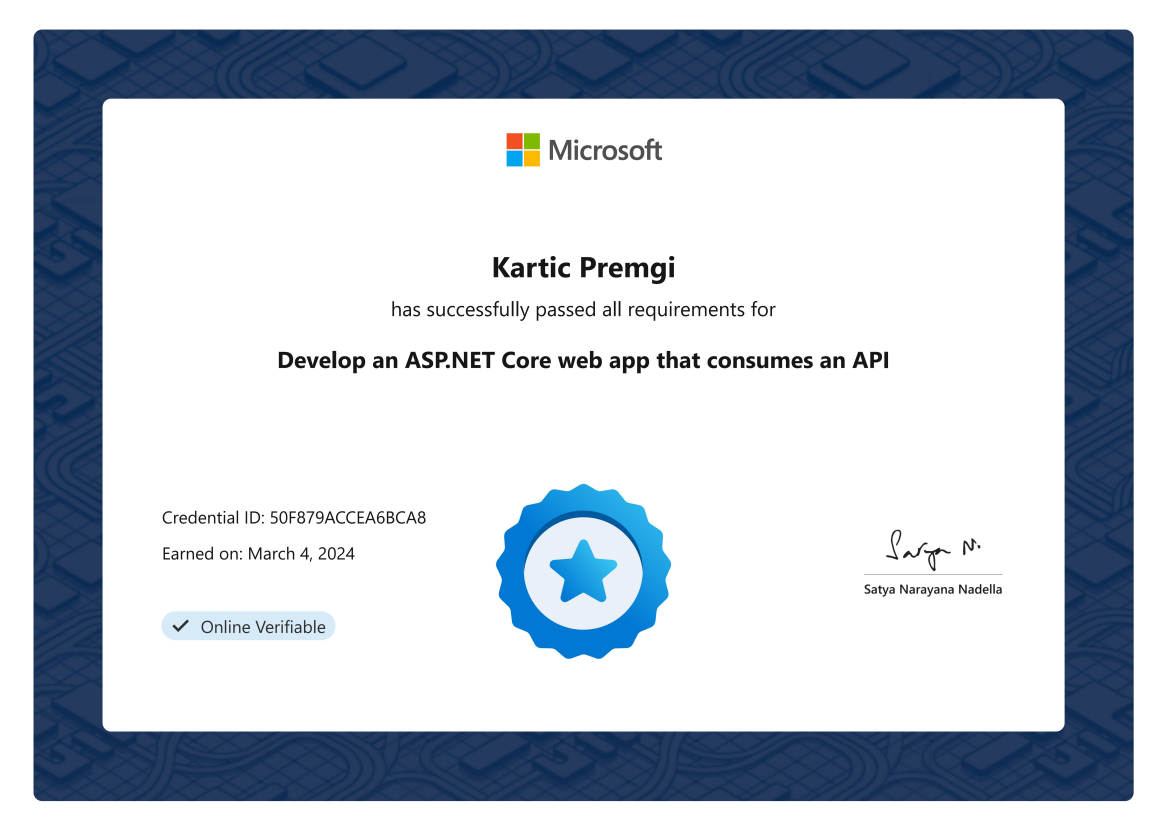Click the blue star achievement seal

pos(583,571)
